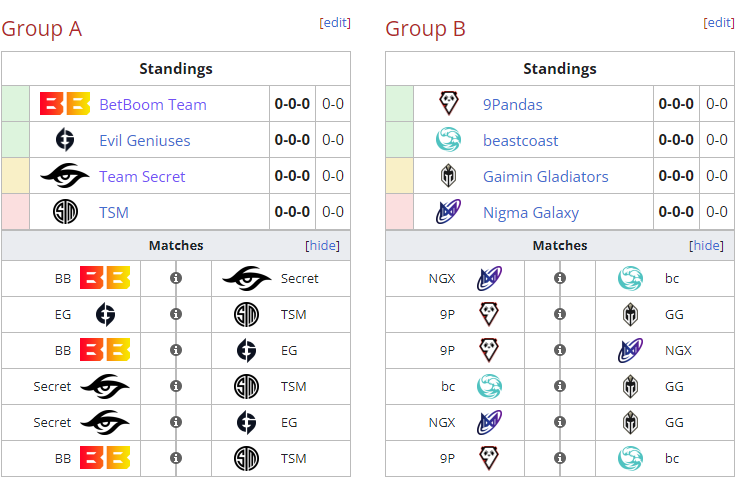
Task: Click TSM logo in Group A standings
Action: (x=65, y=212)
